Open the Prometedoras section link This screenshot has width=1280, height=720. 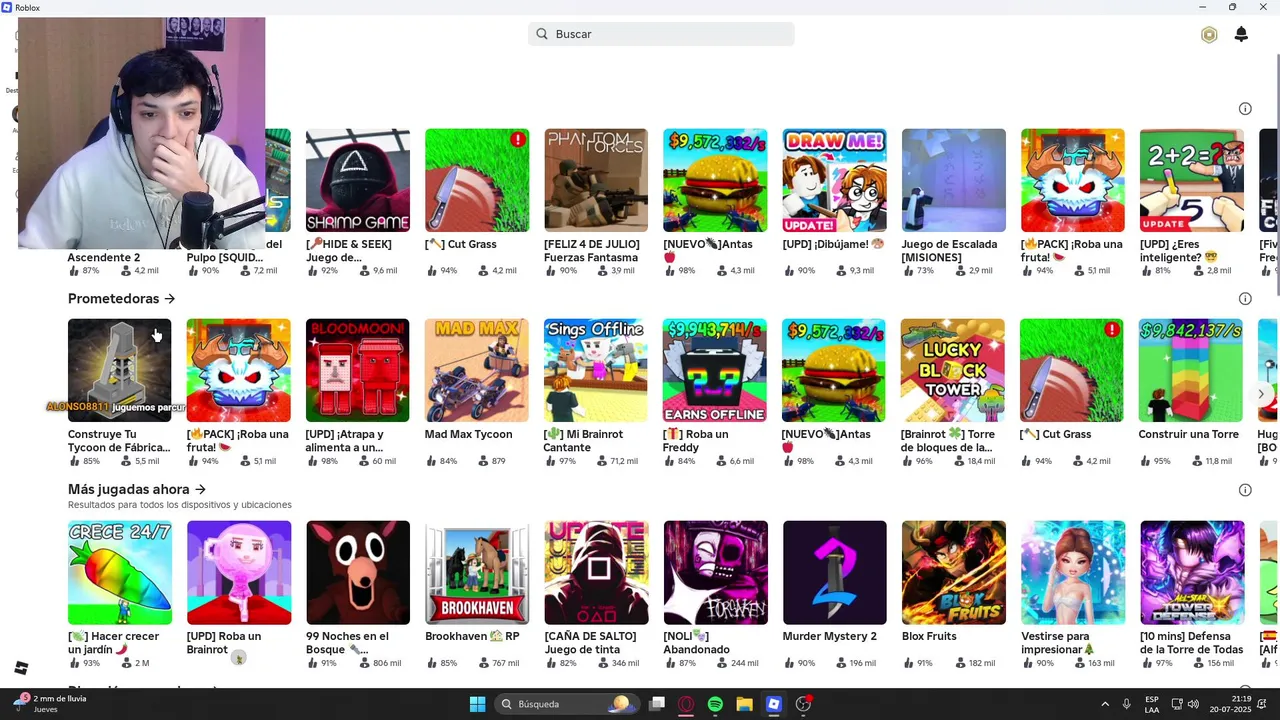click(x=121, y=299)
